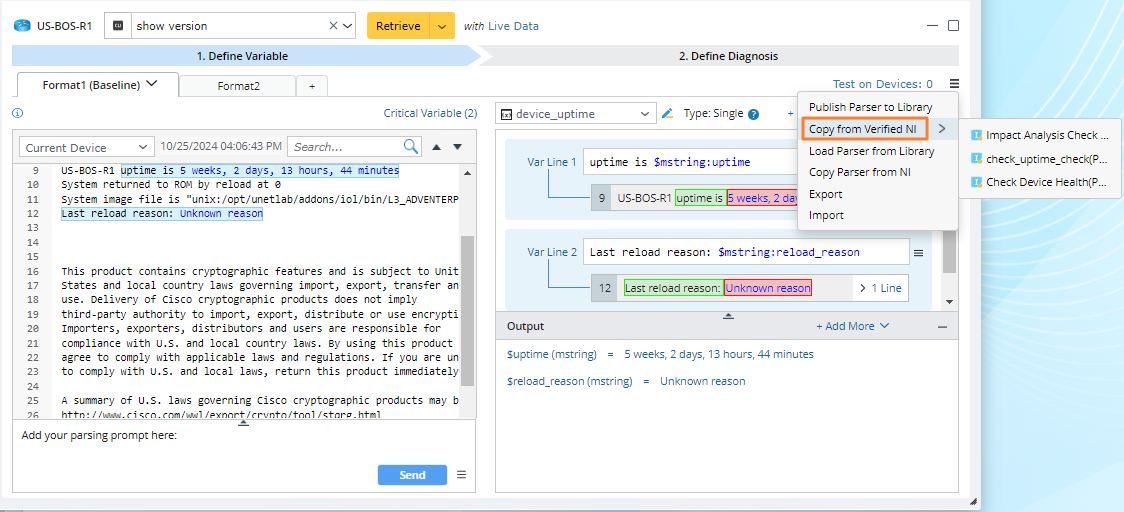Click the info icon above device output
This screenshot has width=1124, height=512.
pos(17,114)
